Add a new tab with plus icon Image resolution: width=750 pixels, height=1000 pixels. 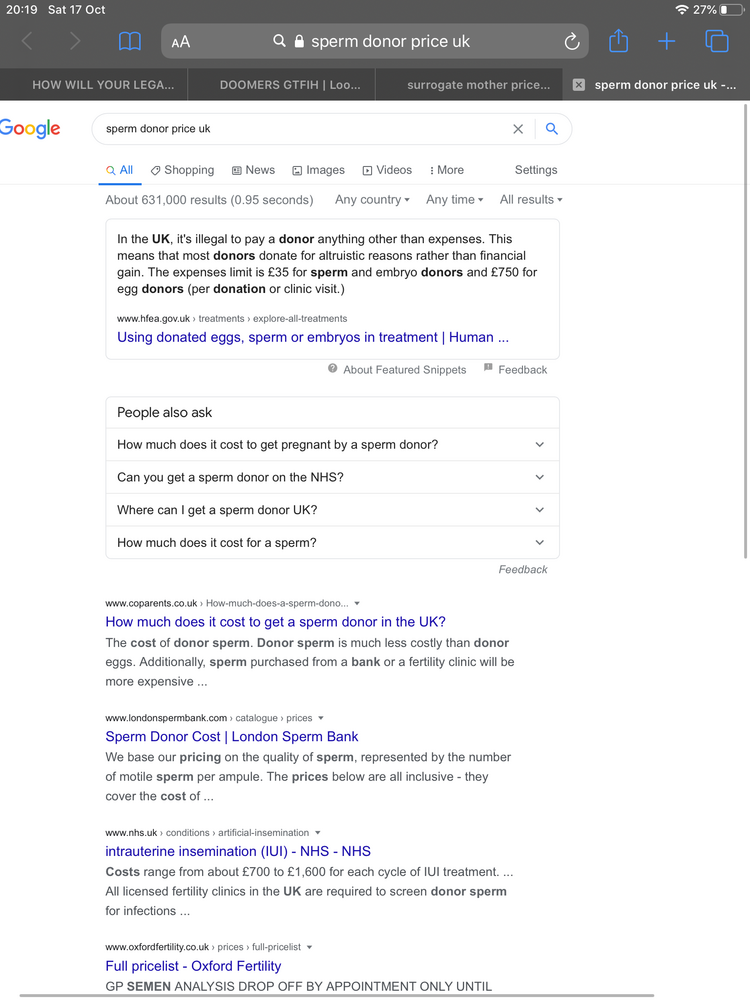pyautogui.click(x=666, y=41)
